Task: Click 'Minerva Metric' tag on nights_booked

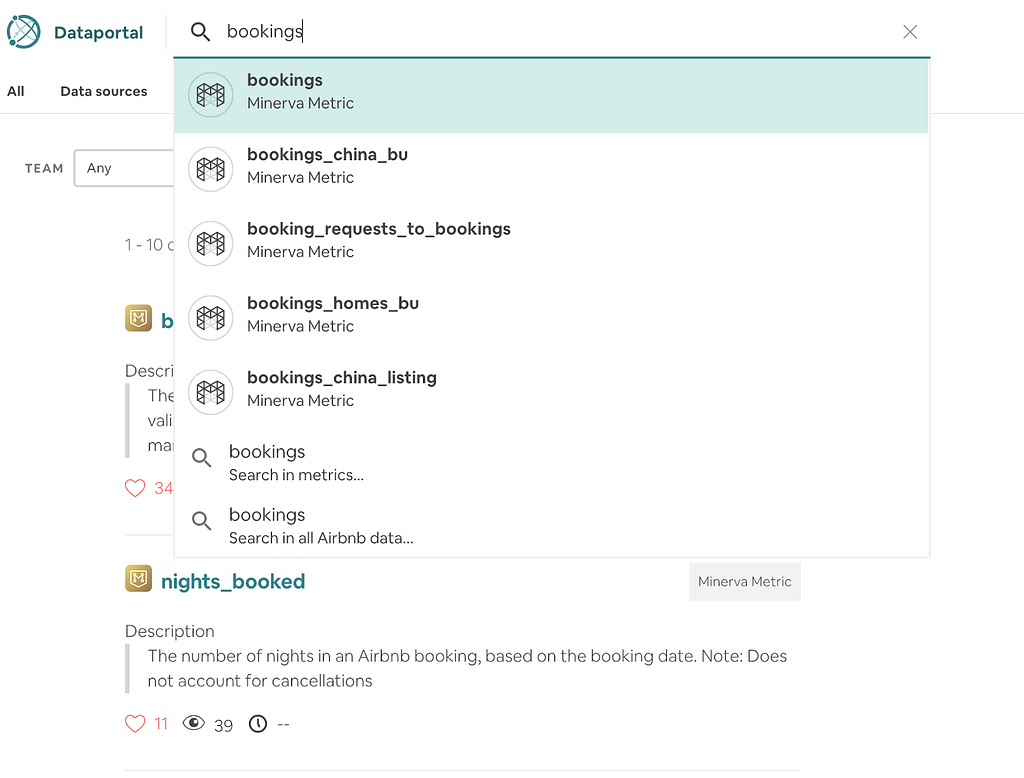Action: tap(744, 581)
